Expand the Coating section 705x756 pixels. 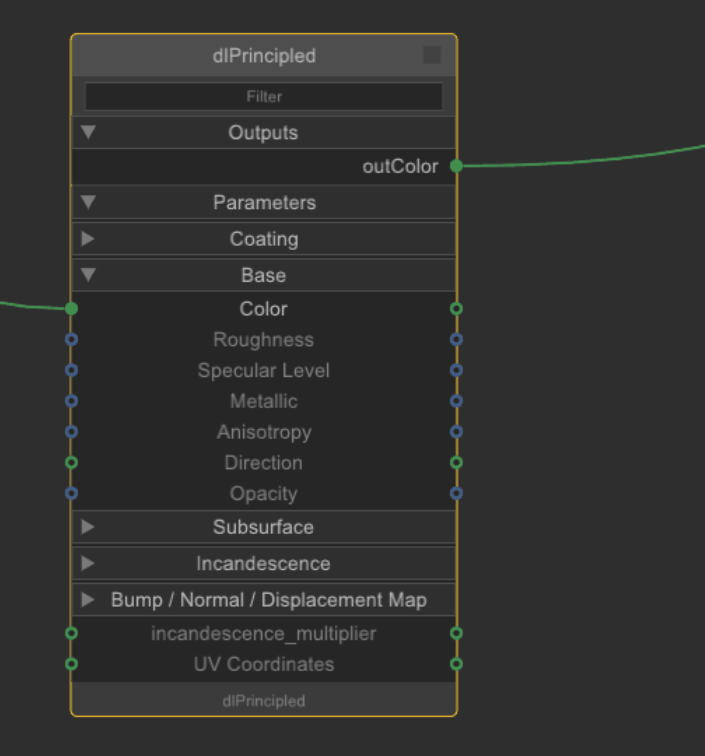pos(88,239)
